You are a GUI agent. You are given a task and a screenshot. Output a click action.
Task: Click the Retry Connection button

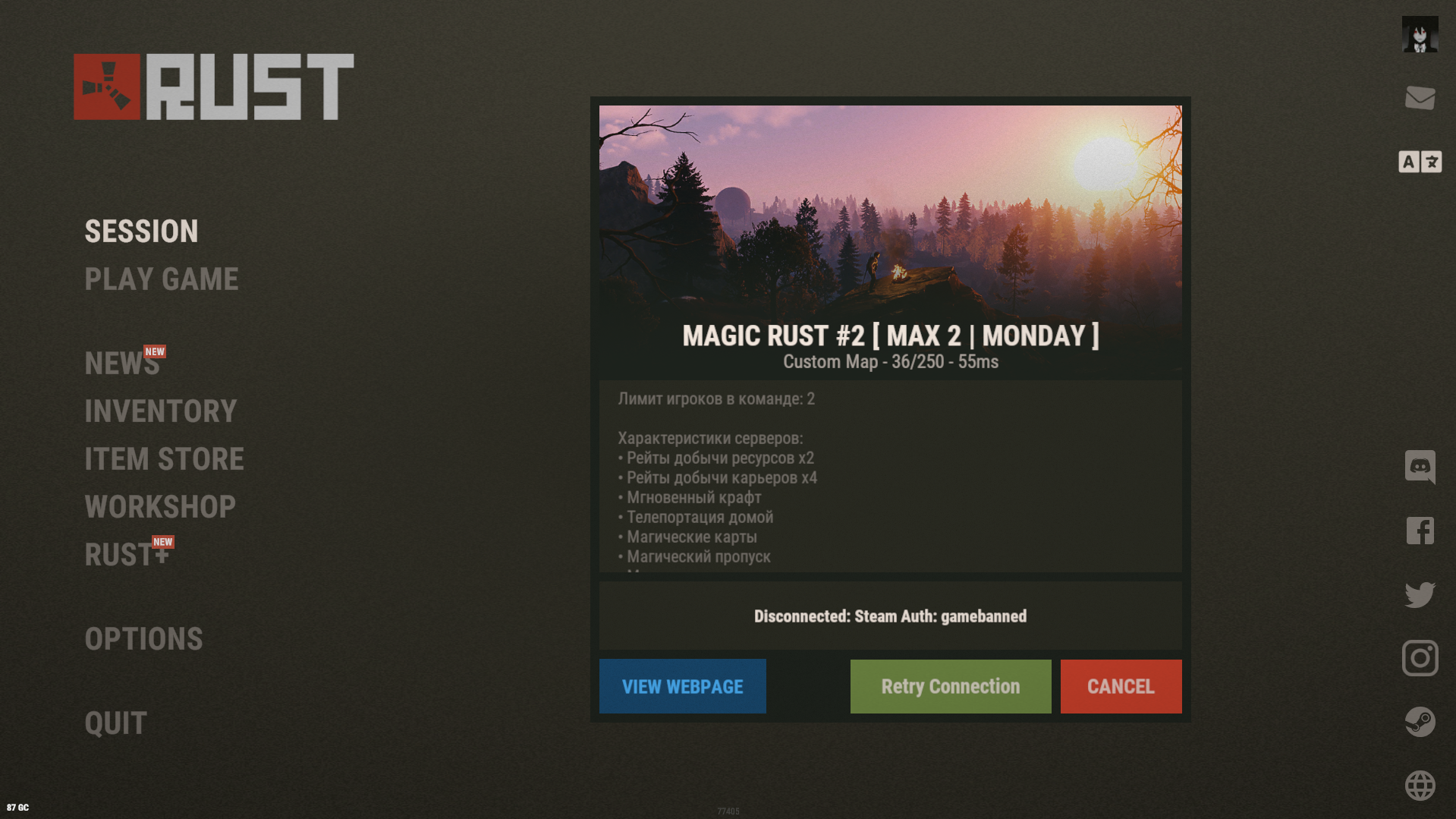point(951,686)
